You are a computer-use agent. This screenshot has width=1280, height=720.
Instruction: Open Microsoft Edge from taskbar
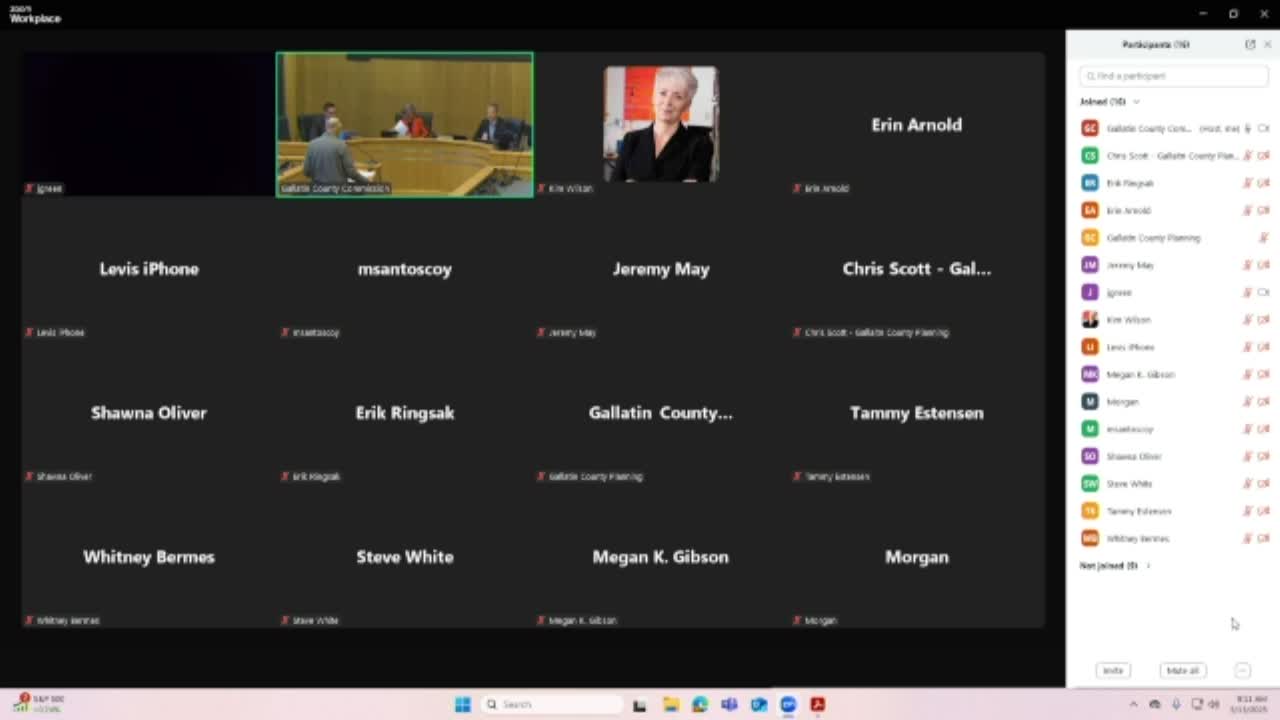tap(699, 705)
